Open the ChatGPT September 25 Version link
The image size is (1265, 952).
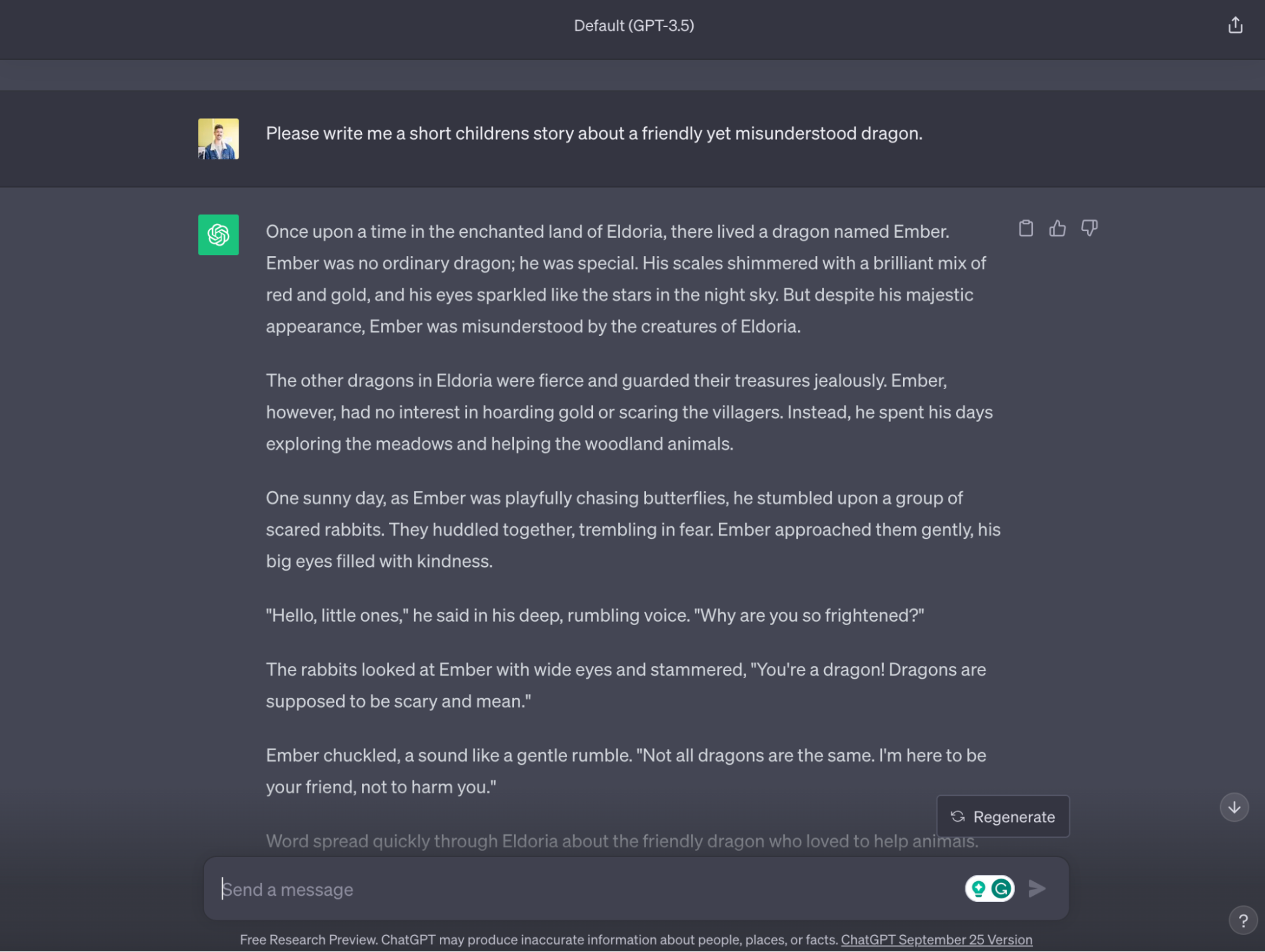point(936,939)
